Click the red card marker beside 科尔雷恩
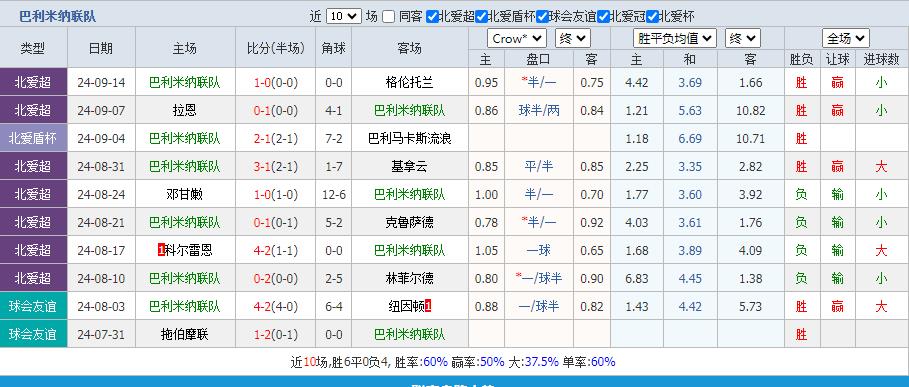 pos(161,250)
